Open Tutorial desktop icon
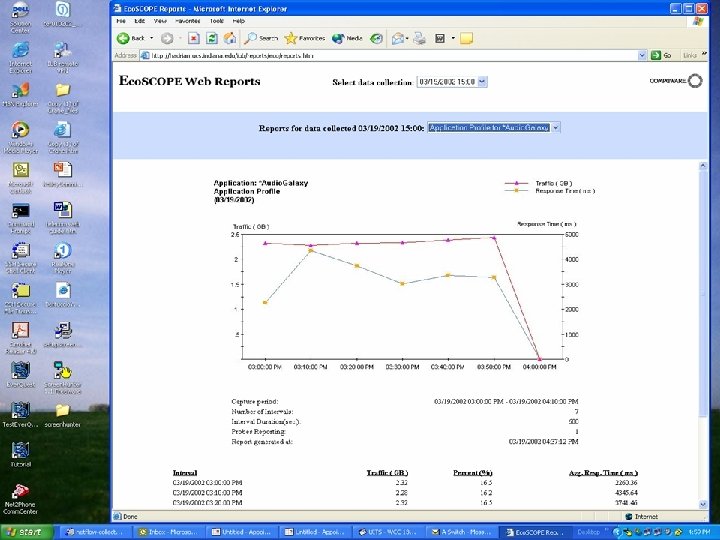Viewport: 720px width, 540px height. 21,455
